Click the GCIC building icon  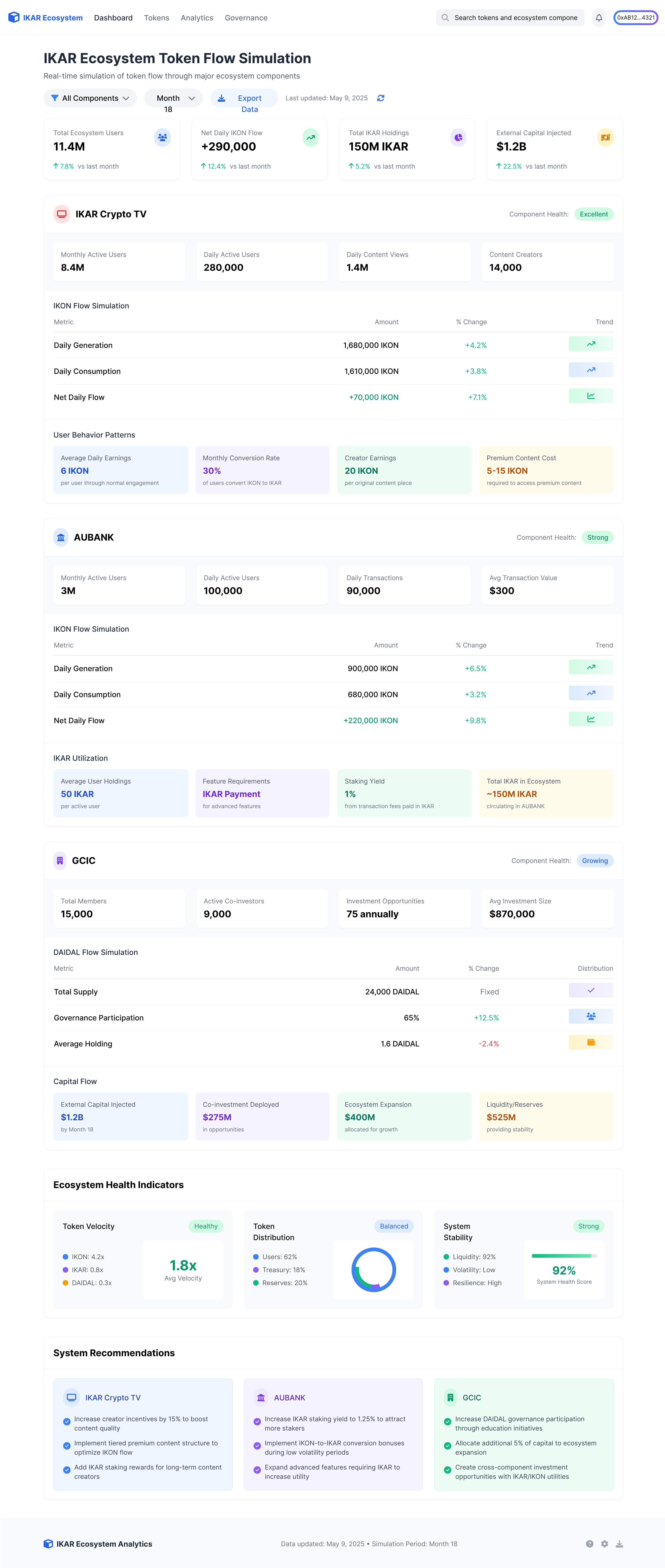pyautogui.click(x=60, y=861)
